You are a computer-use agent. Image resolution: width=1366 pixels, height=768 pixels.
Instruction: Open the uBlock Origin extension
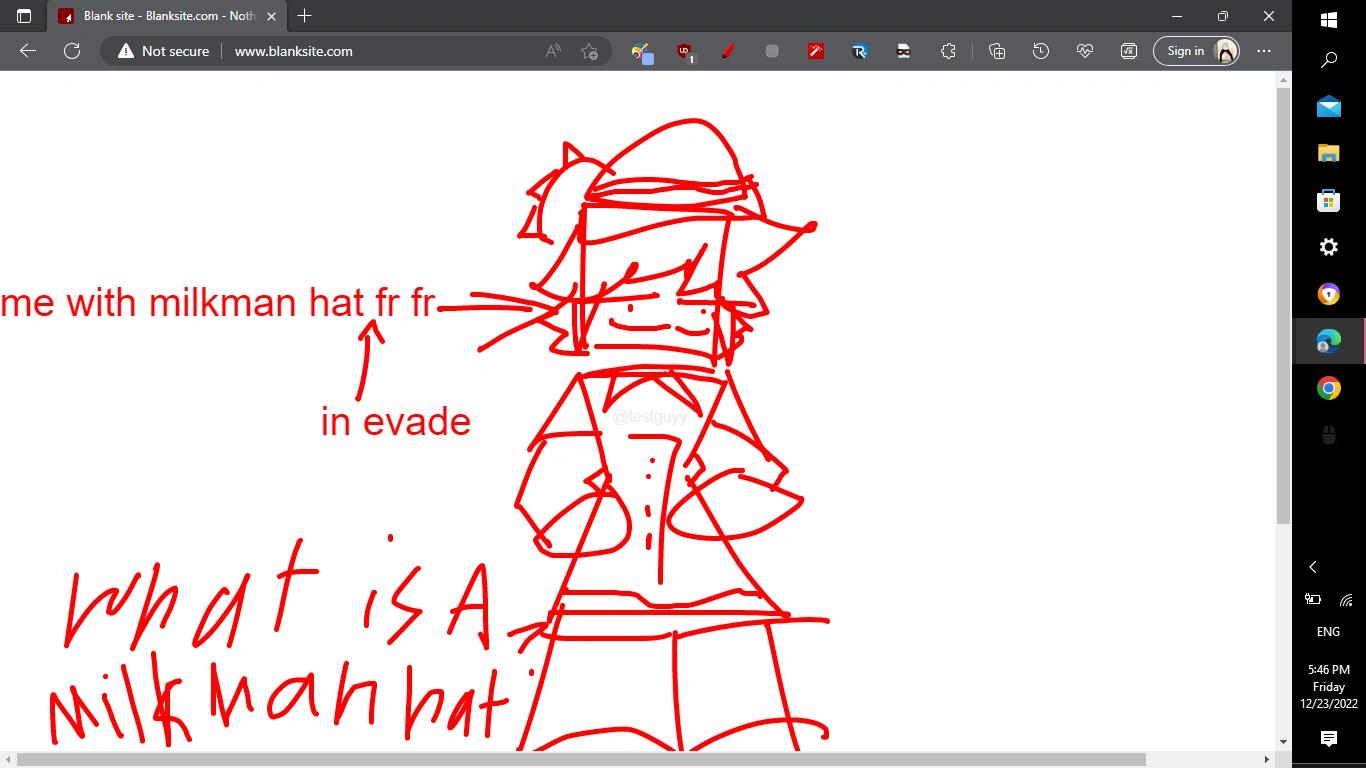point(685,51)
